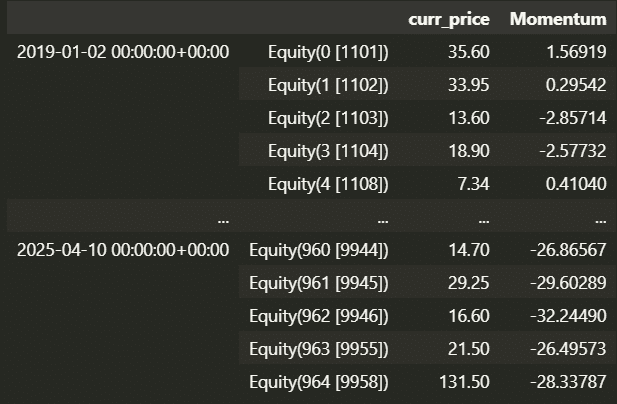
Task: Click the curr_price column header
Action: (448, 19)
